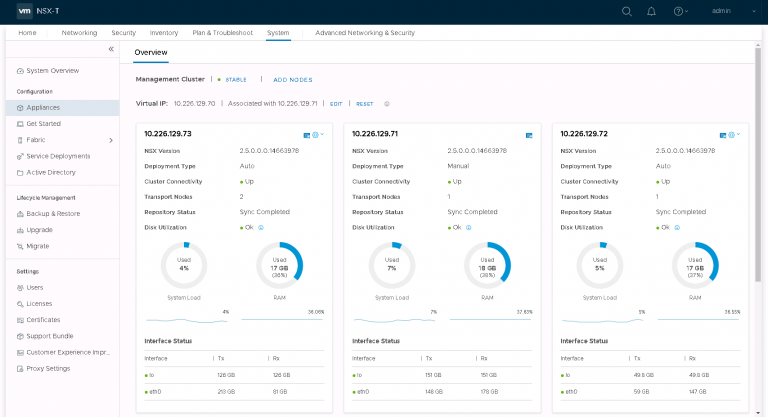Click the Licenses sidebar icon
The width and height of the screenshot is (768, 417).
20,304
